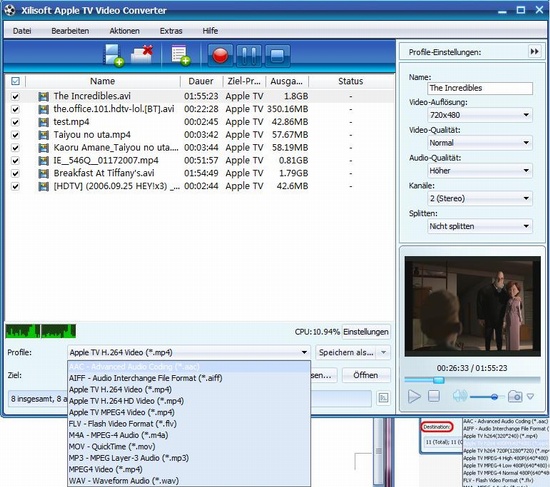Open the Video-Auflösung 720x480 dropdown
550x487 pixels.
coord(479,115)
